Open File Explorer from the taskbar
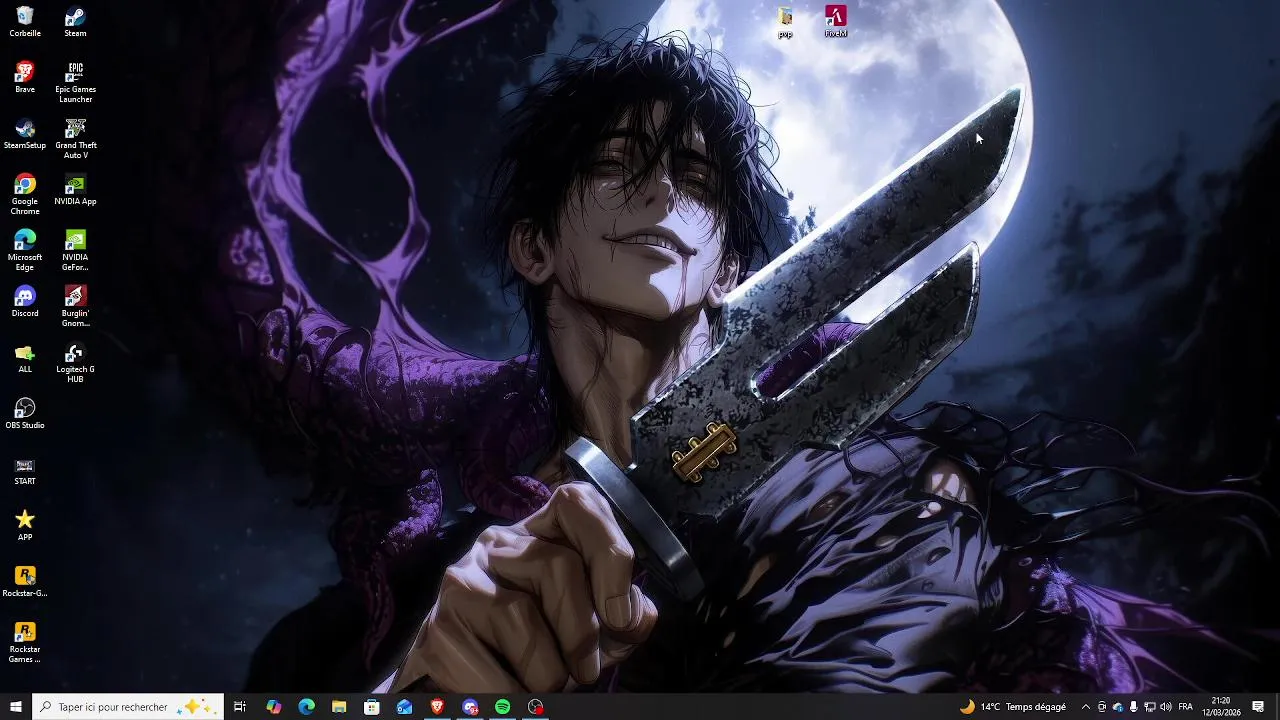Screen dimensions: 1280x720 (x=339, y=707)
